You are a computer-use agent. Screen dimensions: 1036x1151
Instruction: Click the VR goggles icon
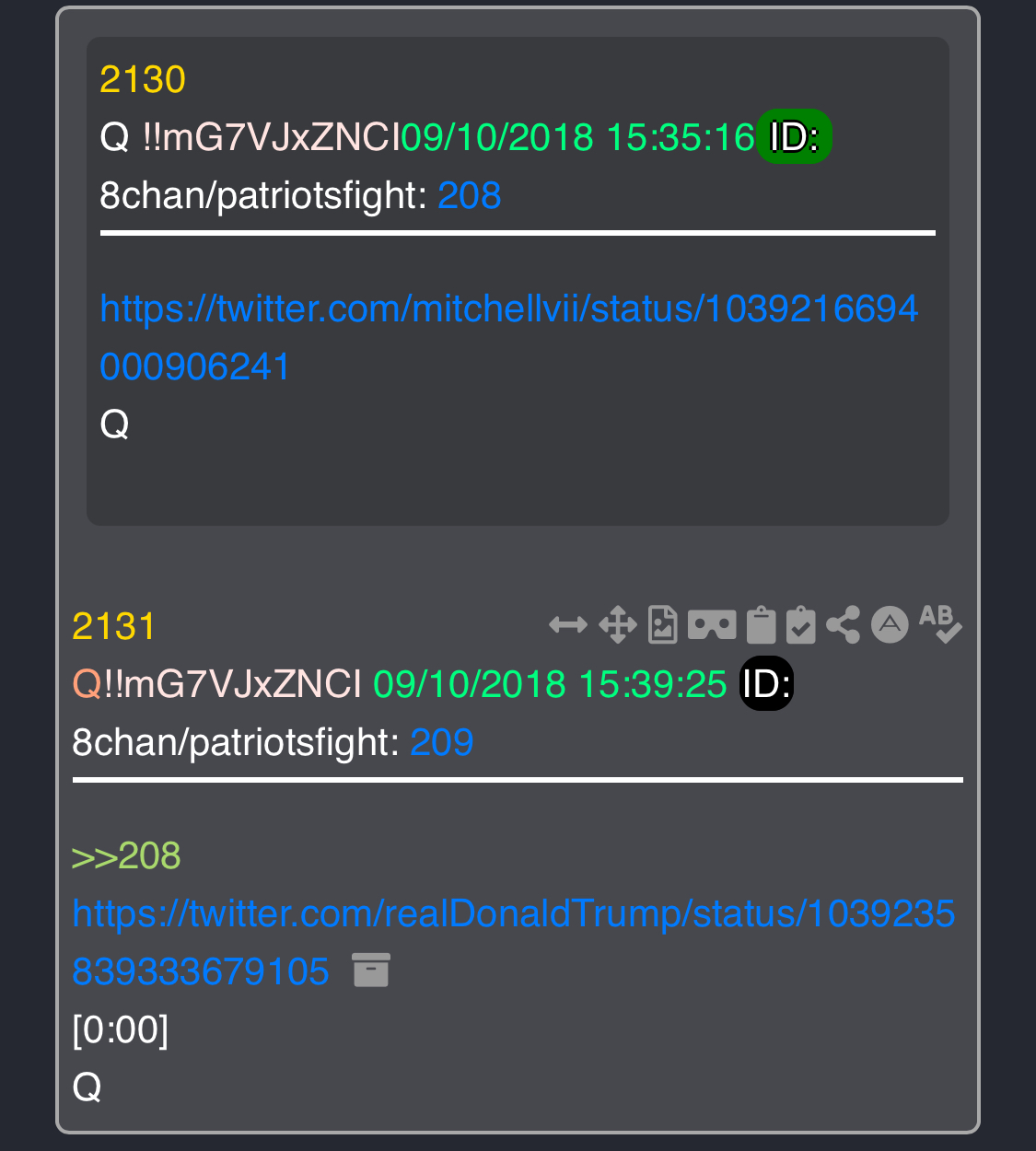coord(712,625)
